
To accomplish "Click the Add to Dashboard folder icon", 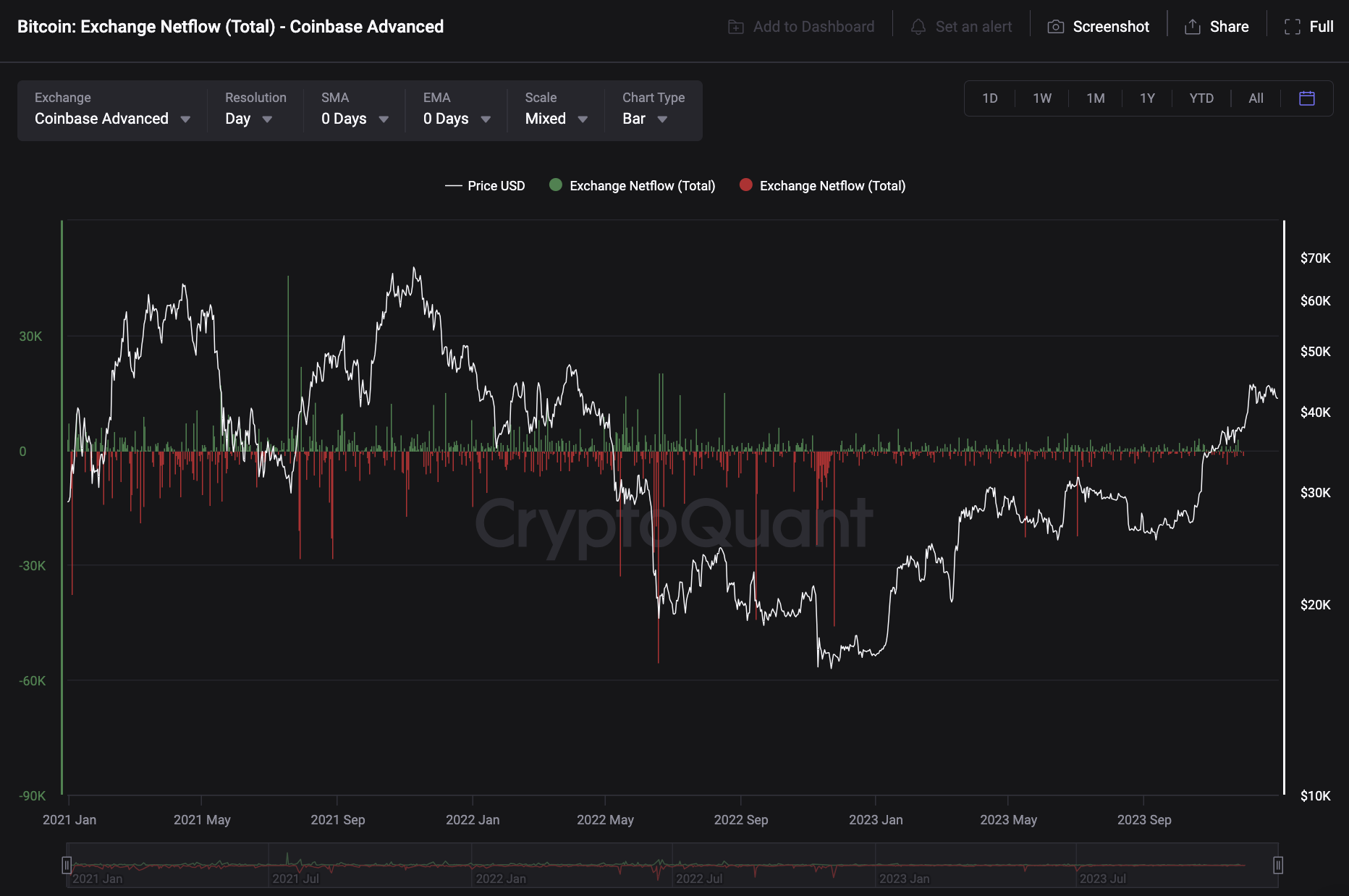I will (x=736, y=27).
